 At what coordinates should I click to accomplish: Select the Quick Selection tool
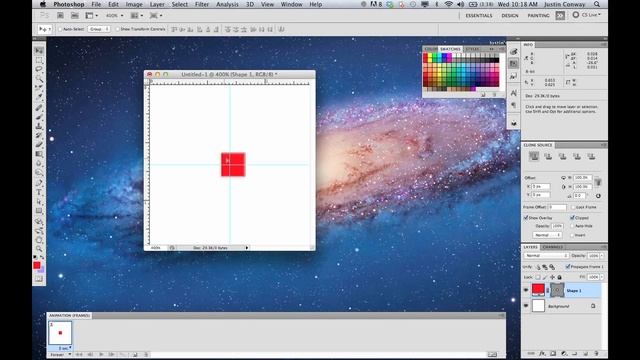click(x=39, y=78)
